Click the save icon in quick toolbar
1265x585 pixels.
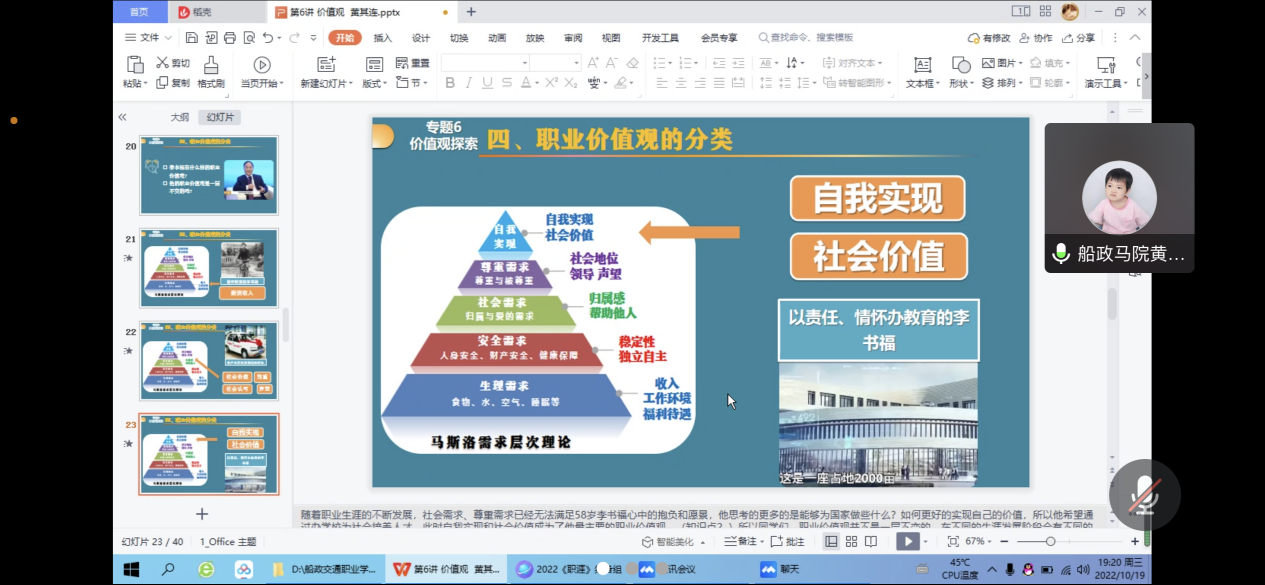pyautogui.click(x=191, y=38)
